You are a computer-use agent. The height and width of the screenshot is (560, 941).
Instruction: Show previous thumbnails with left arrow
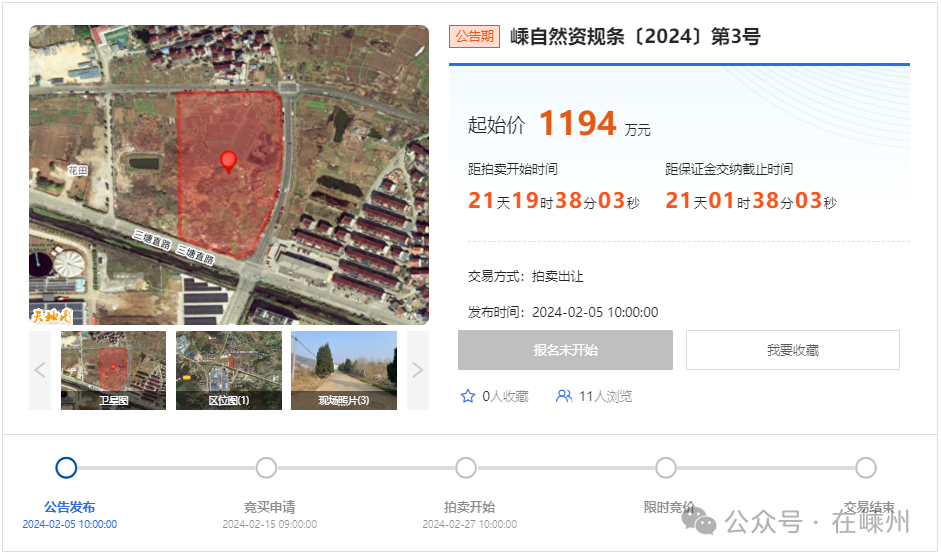pyautogui.click(x=40, y=370)
